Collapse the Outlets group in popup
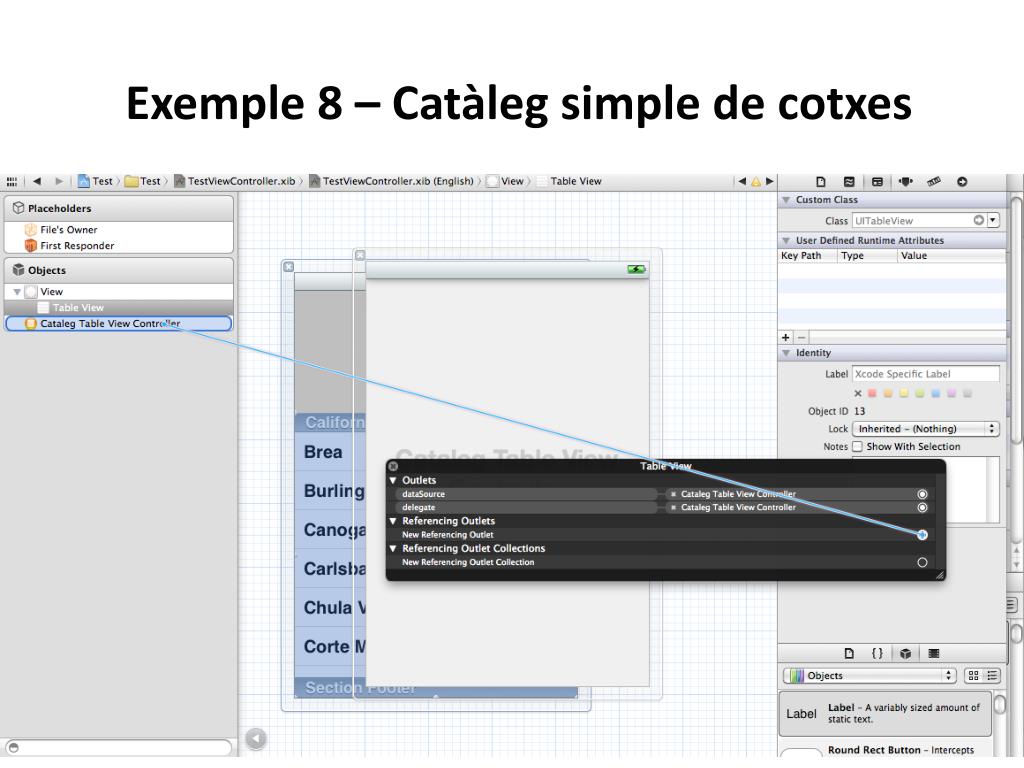The width and height of the screenshot is (1024, 768). pos(393,480)
